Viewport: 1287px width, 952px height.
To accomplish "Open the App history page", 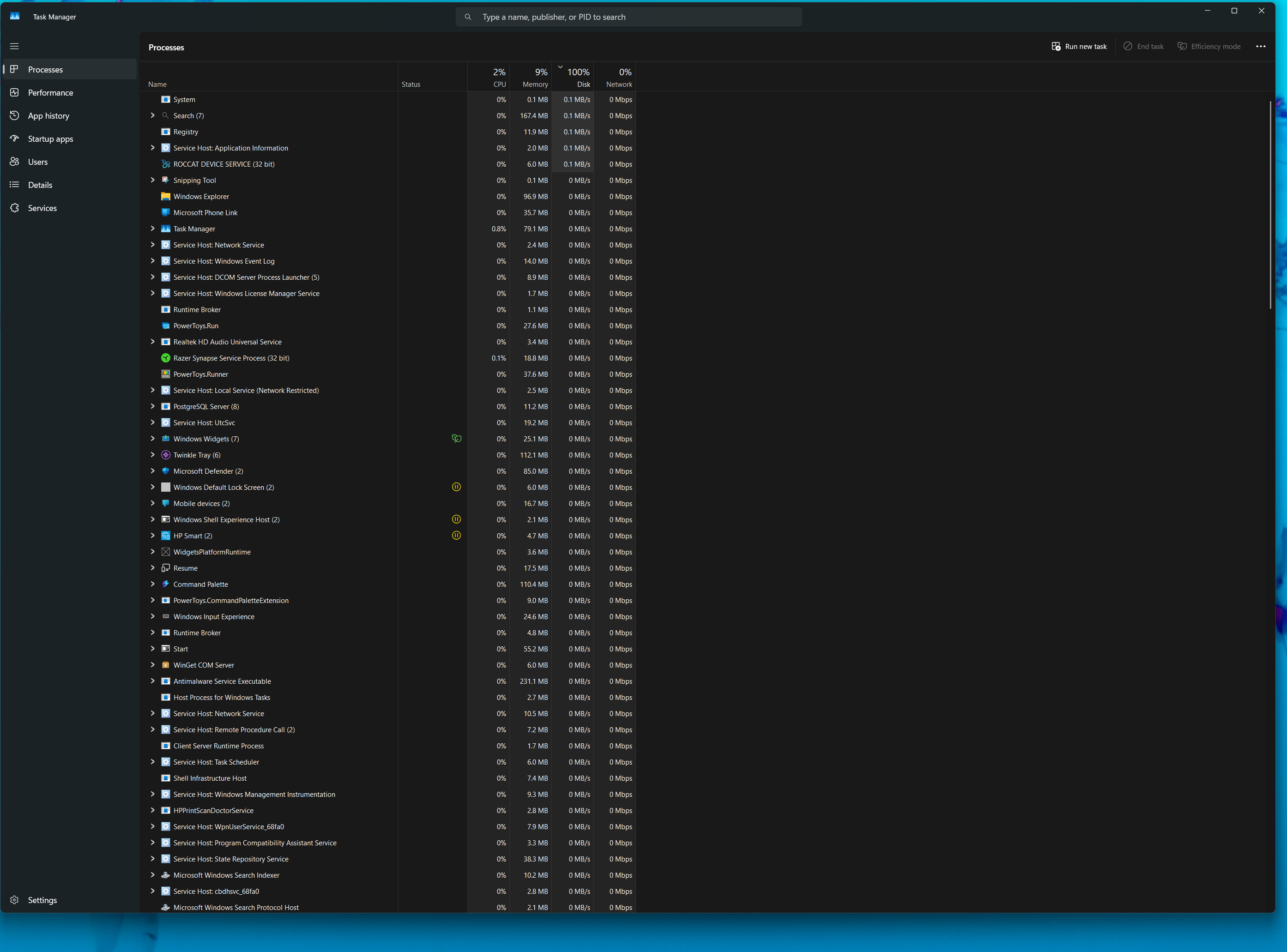I will click(x=70, y=115).
